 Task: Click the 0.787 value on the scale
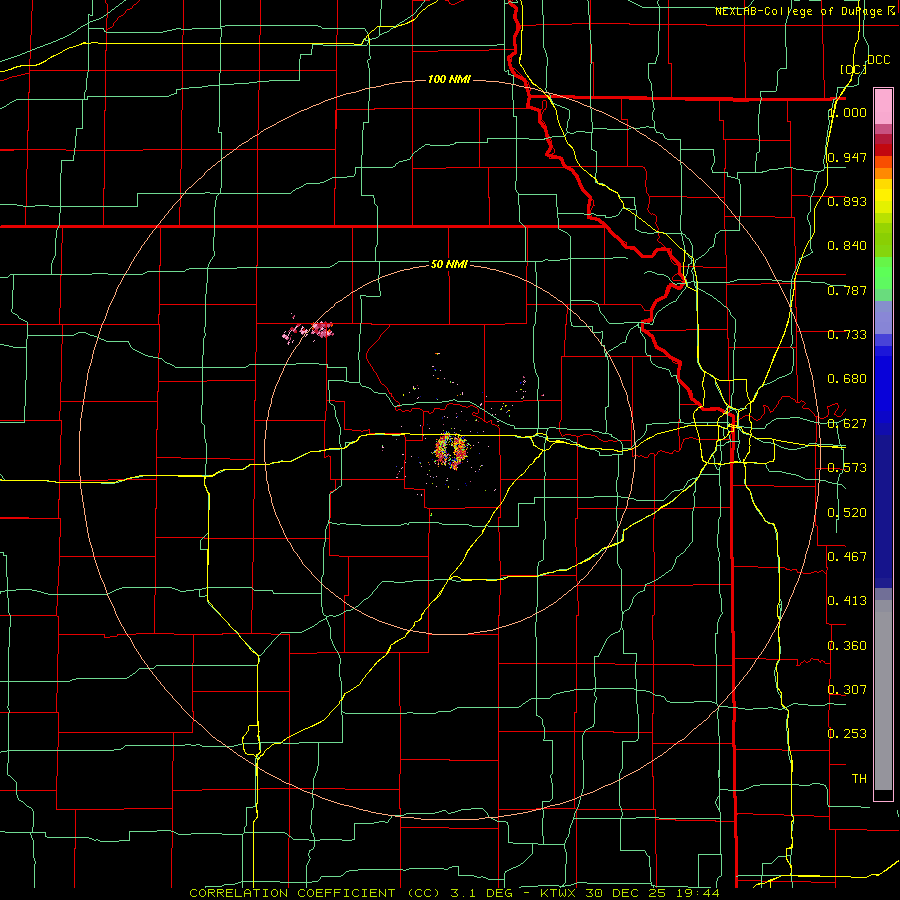click(x=847, y=290)
